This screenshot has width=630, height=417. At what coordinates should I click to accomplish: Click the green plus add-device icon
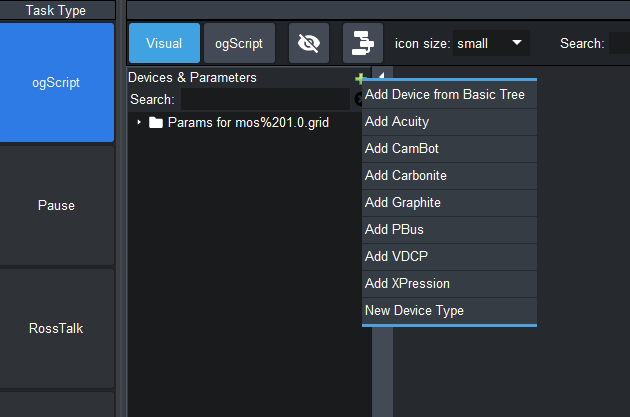359,78
